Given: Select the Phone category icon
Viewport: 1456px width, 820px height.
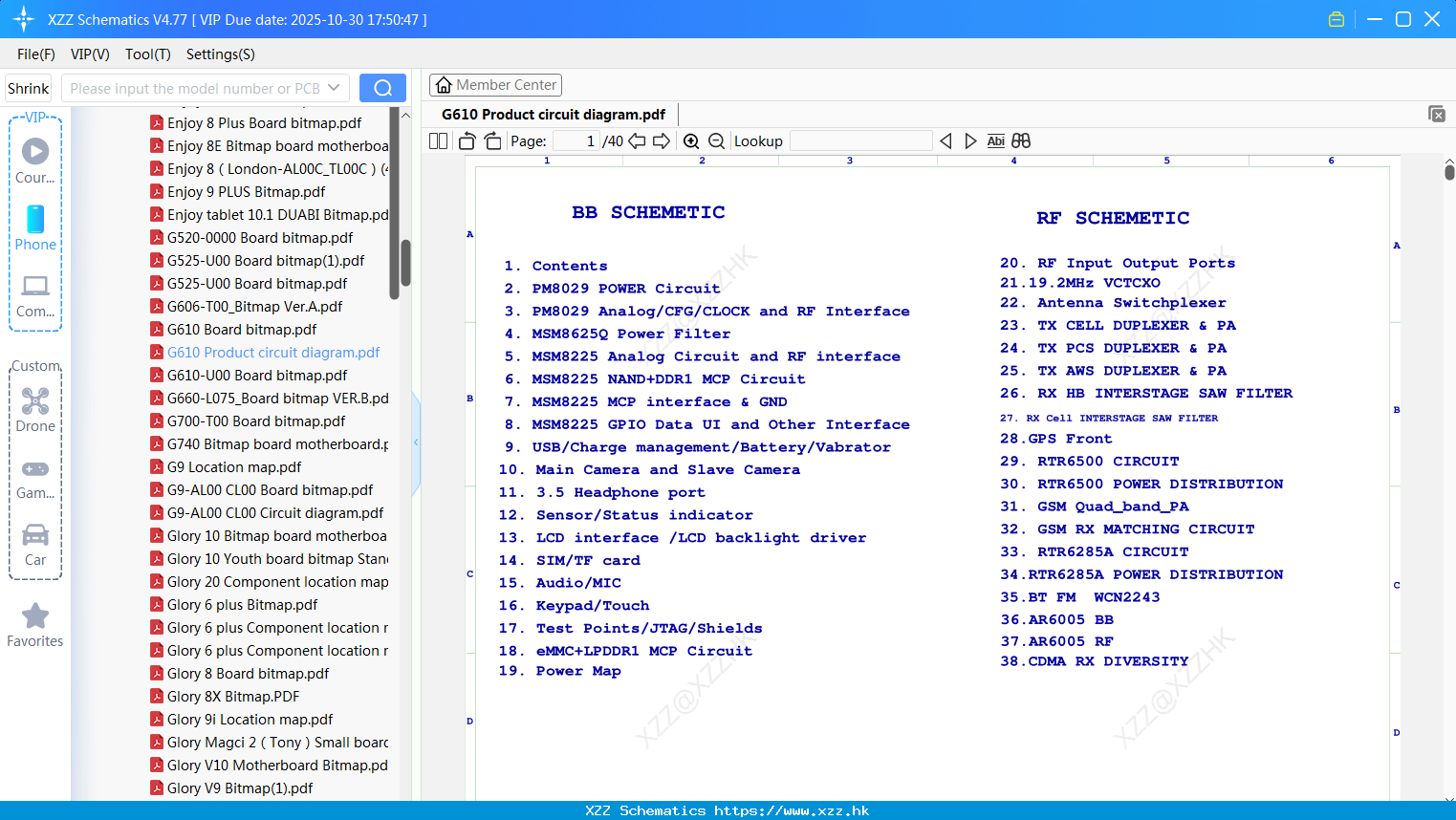Looking at the screenshot, I should [35, 227].
